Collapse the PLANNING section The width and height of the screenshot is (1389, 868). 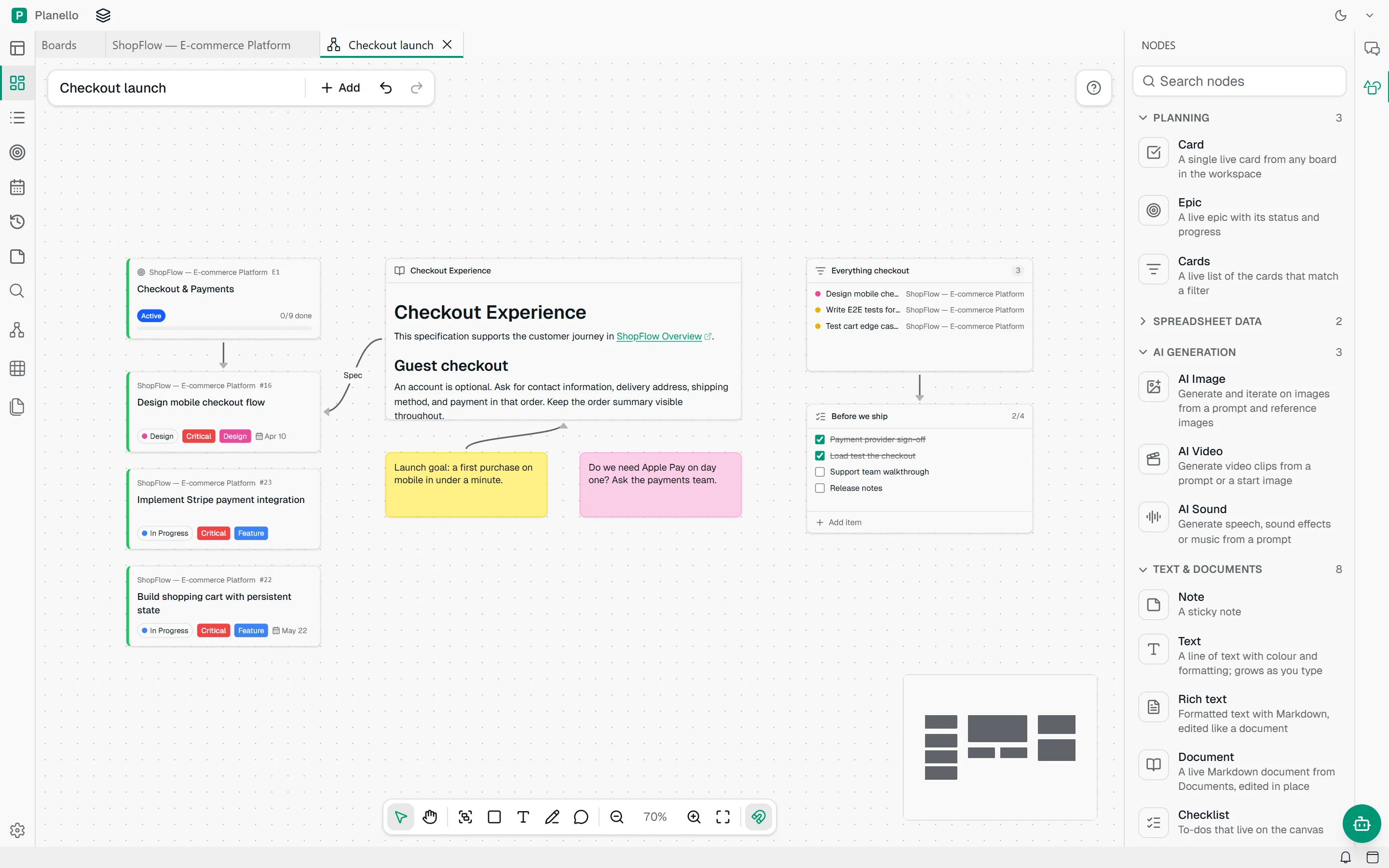click(x=1240, y=118)
